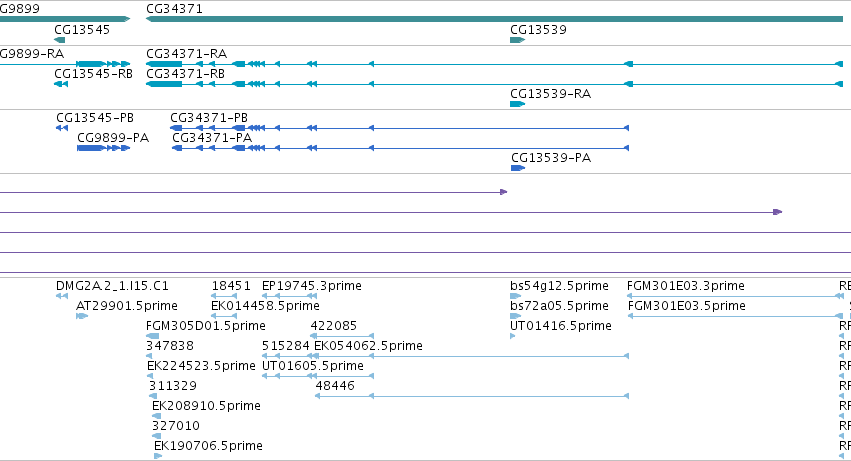The image size is (851, 461).
Task: Select the CG13539 gene label
Action: click(538, 29)
